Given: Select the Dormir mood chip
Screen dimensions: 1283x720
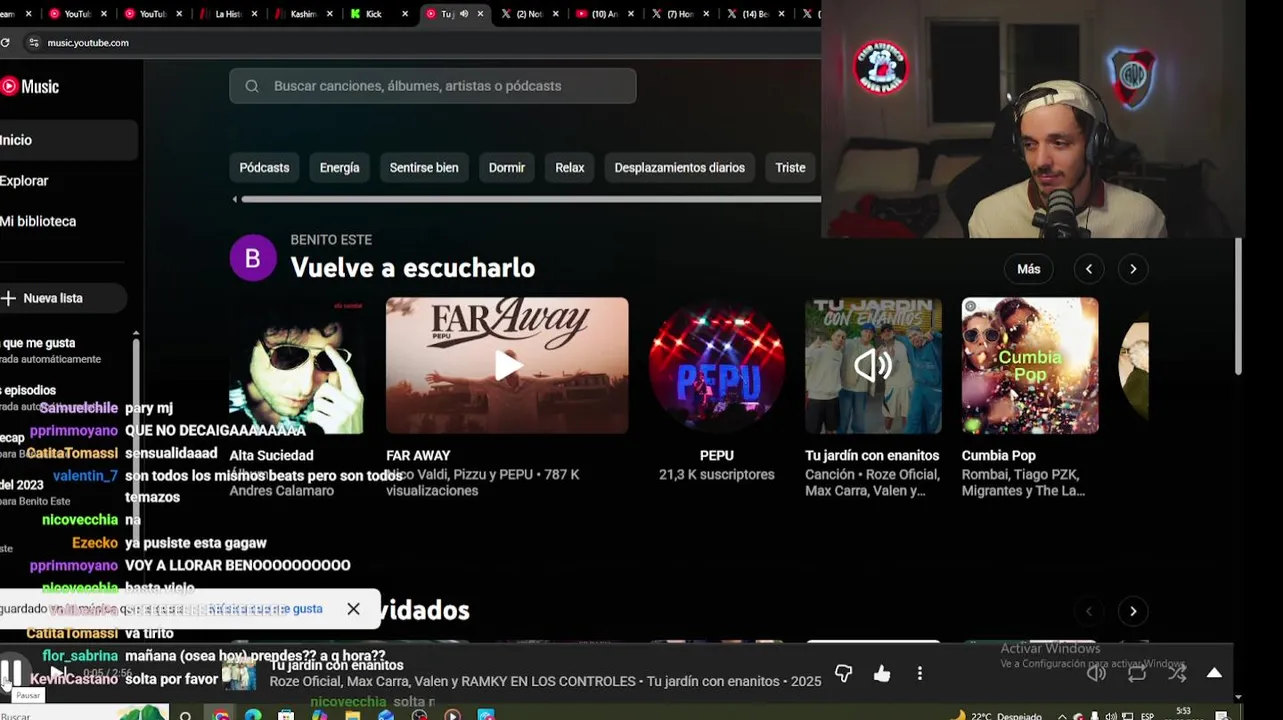Looking at the screenshot, I should point(506,168).
